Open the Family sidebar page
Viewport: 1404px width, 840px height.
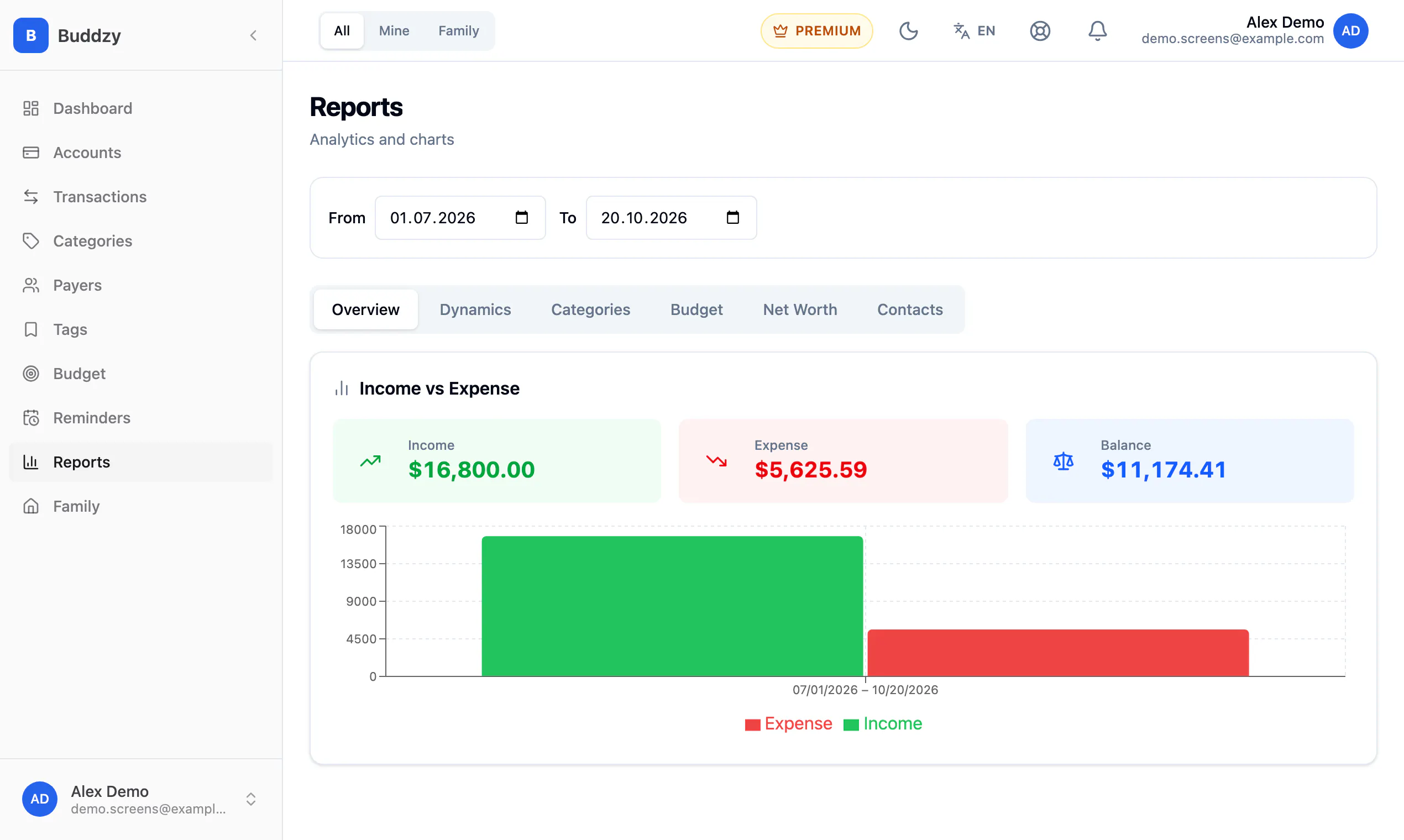point(141,506)
